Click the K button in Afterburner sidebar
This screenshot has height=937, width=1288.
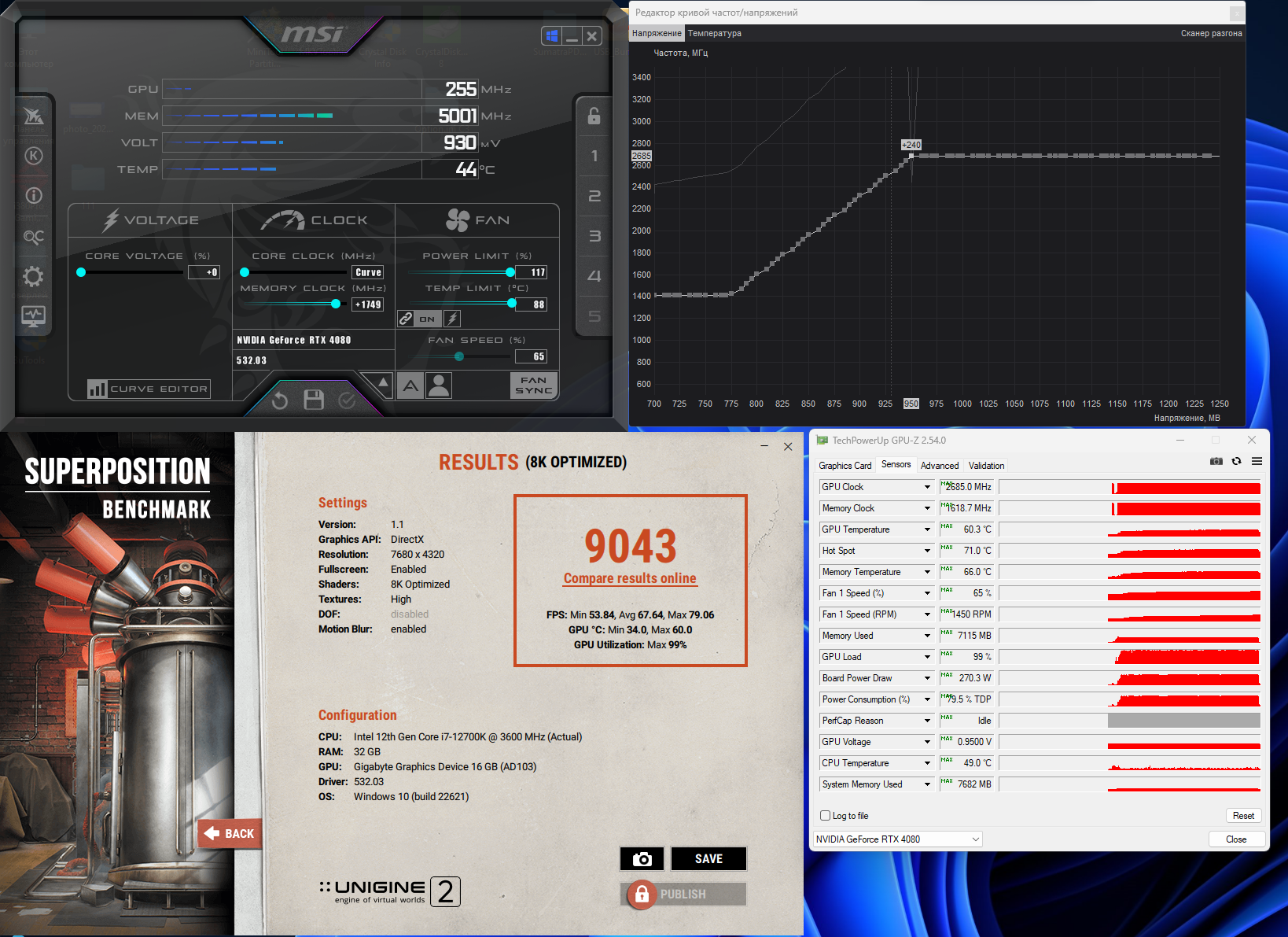click(33, 156)
